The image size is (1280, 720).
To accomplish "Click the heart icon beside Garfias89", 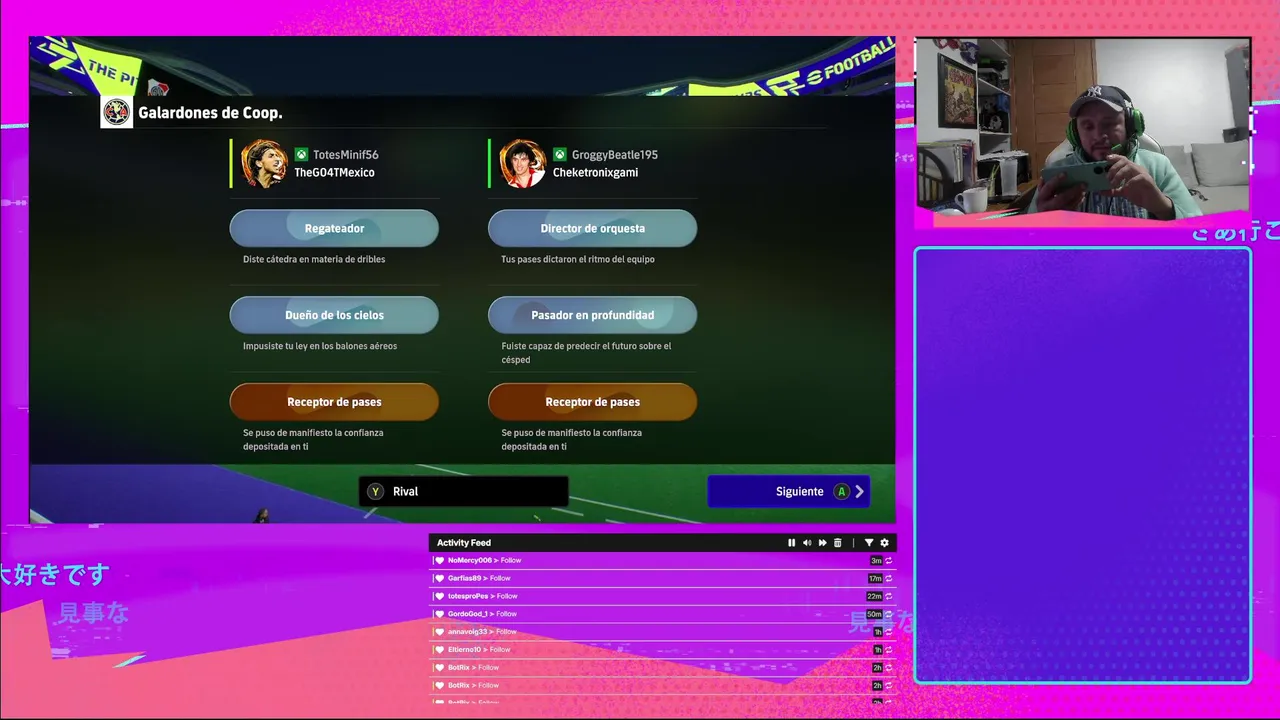I will (x=439, y=579).
